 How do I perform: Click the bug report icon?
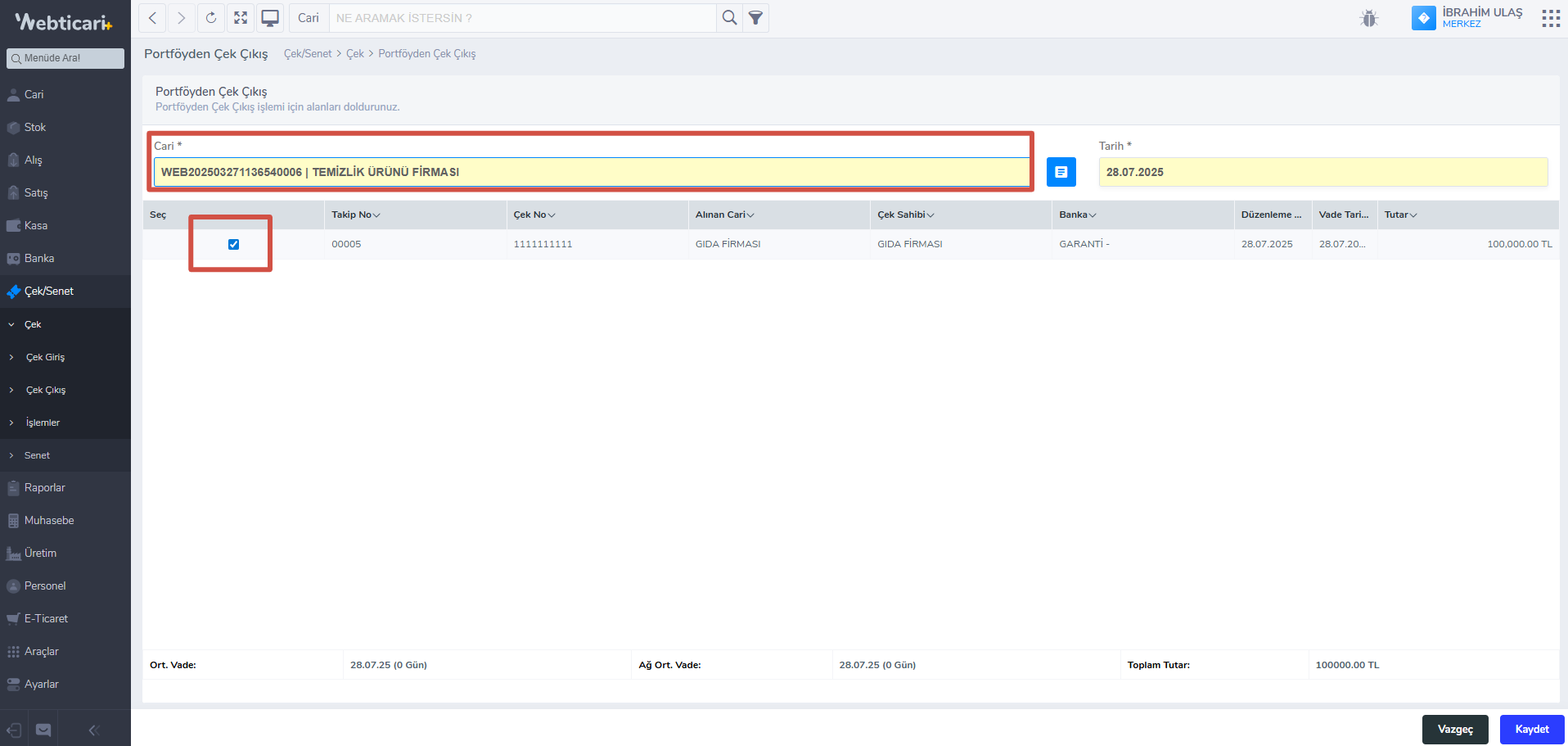pos(1369,18)
